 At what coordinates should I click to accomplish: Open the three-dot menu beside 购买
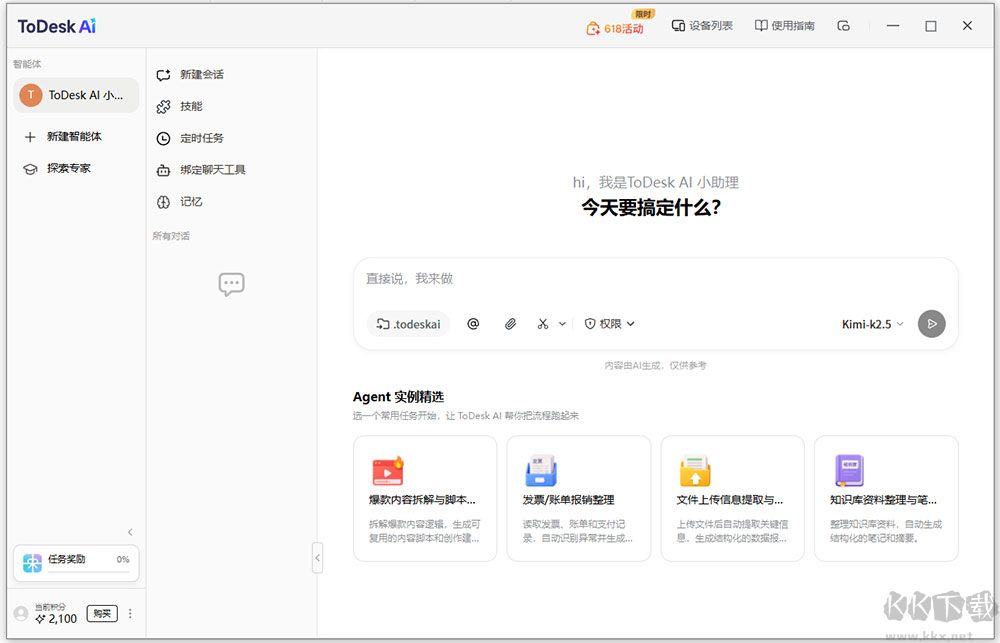pos(130,614)
